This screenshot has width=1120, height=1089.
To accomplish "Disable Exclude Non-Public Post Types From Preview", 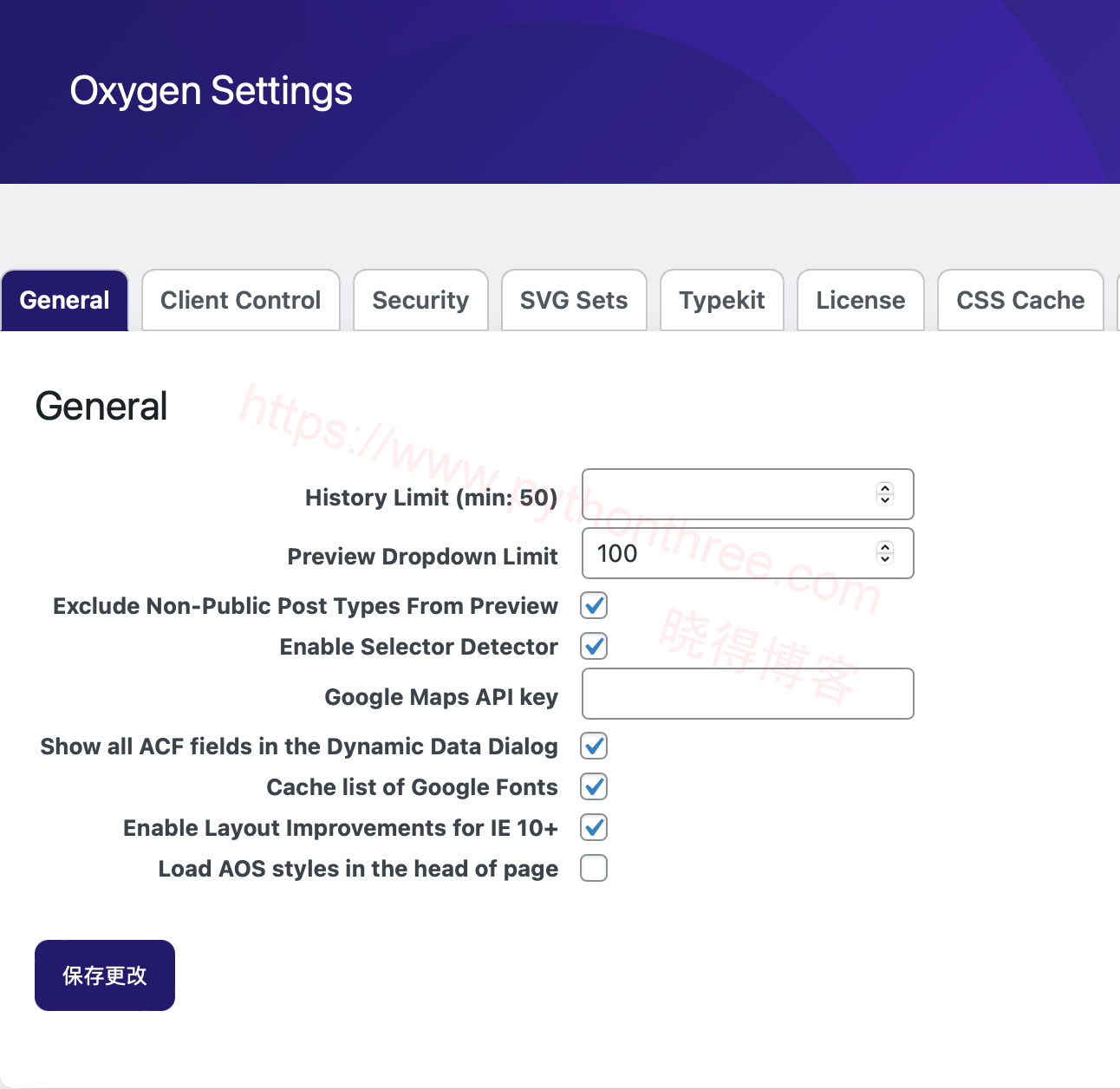I will pyautogui.click(x=593, y=605).
